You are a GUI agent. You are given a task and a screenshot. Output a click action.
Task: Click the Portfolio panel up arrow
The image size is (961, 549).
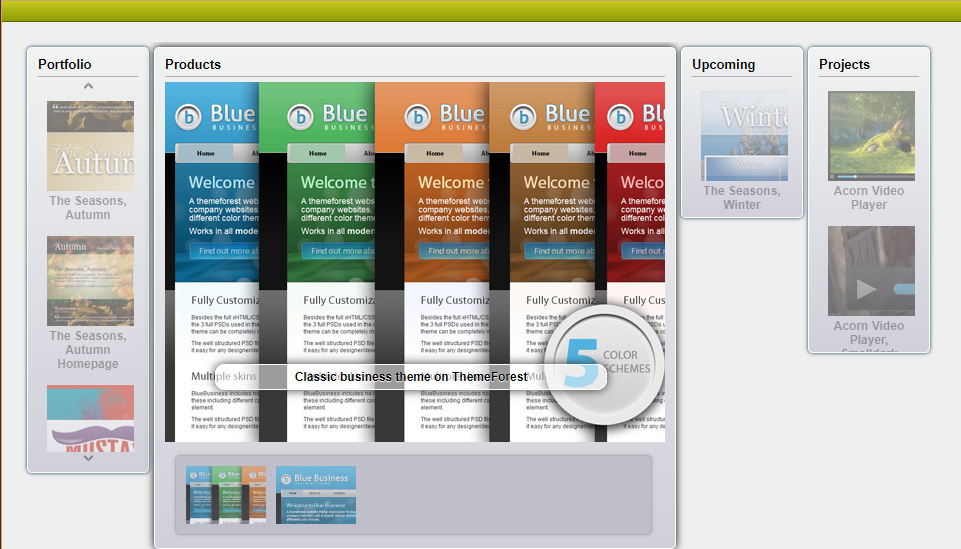(88, 86)
